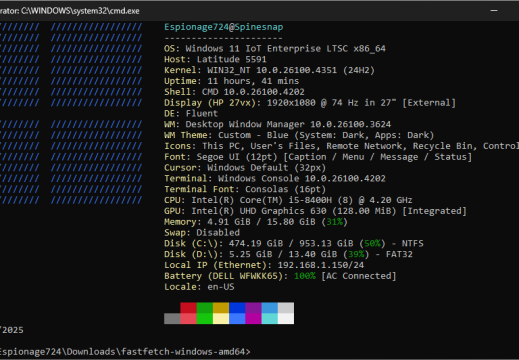Click the "Local IP (Ethernet): 192.168.1.150/24" line
Viewport: 519px width, 360px height.
[264, 265]
